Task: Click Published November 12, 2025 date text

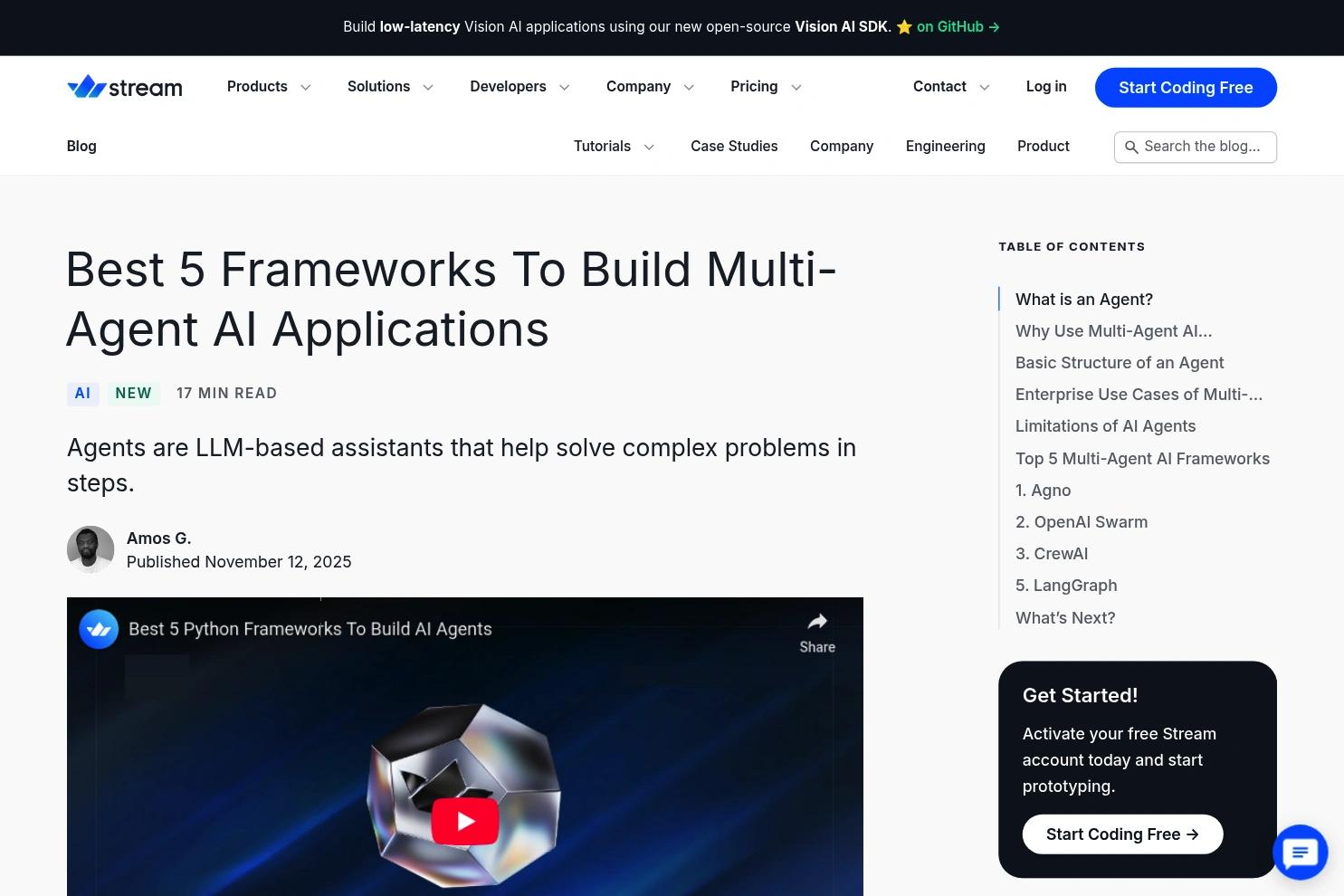Action: coord(239,562)
